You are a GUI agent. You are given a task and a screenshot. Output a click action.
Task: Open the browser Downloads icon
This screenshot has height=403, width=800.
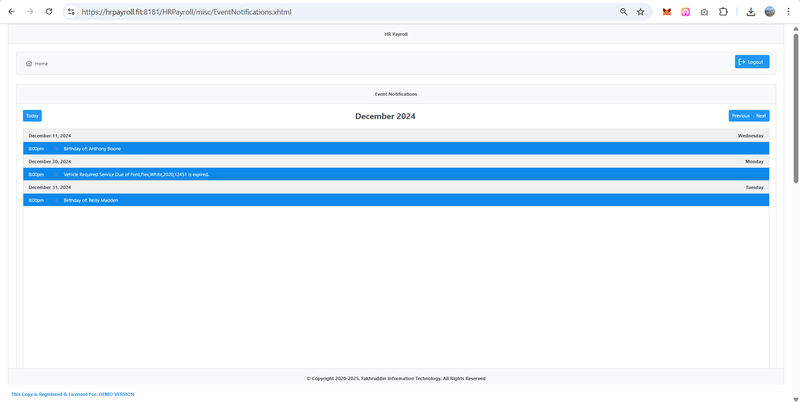751,12
